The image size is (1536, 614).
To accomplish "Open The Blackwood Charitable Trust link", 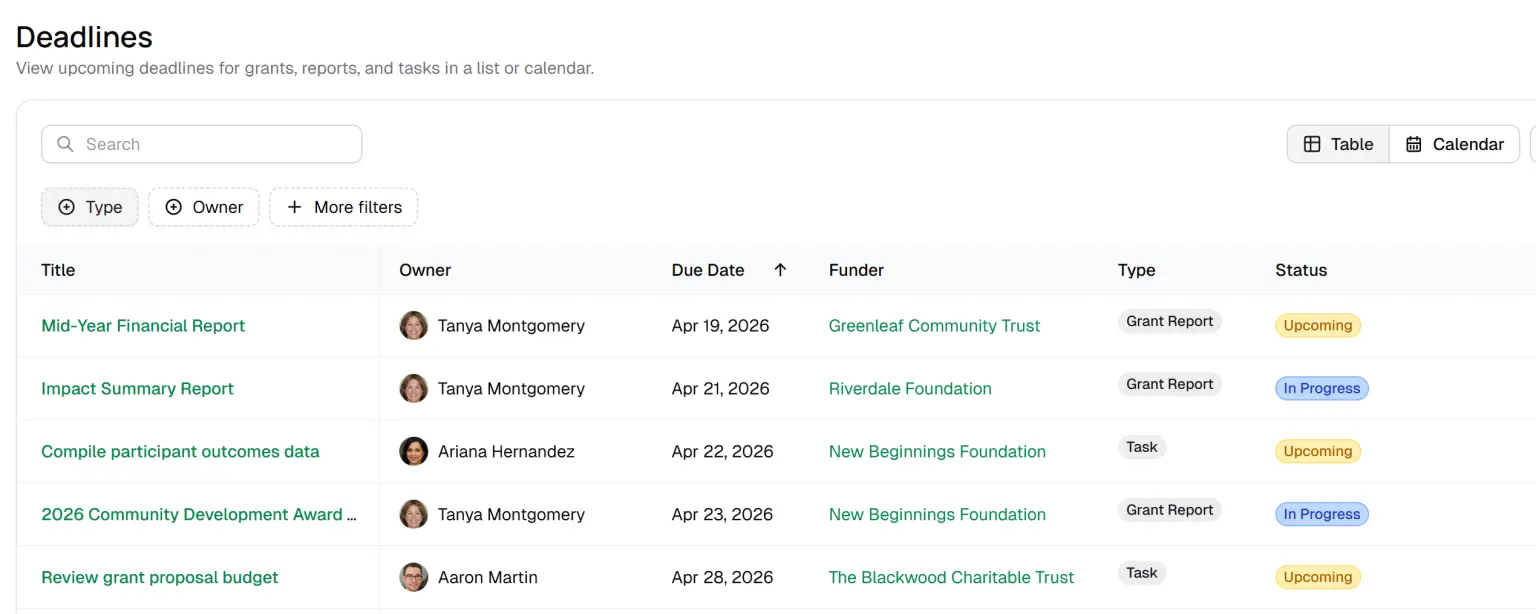I will coord(951,578).
